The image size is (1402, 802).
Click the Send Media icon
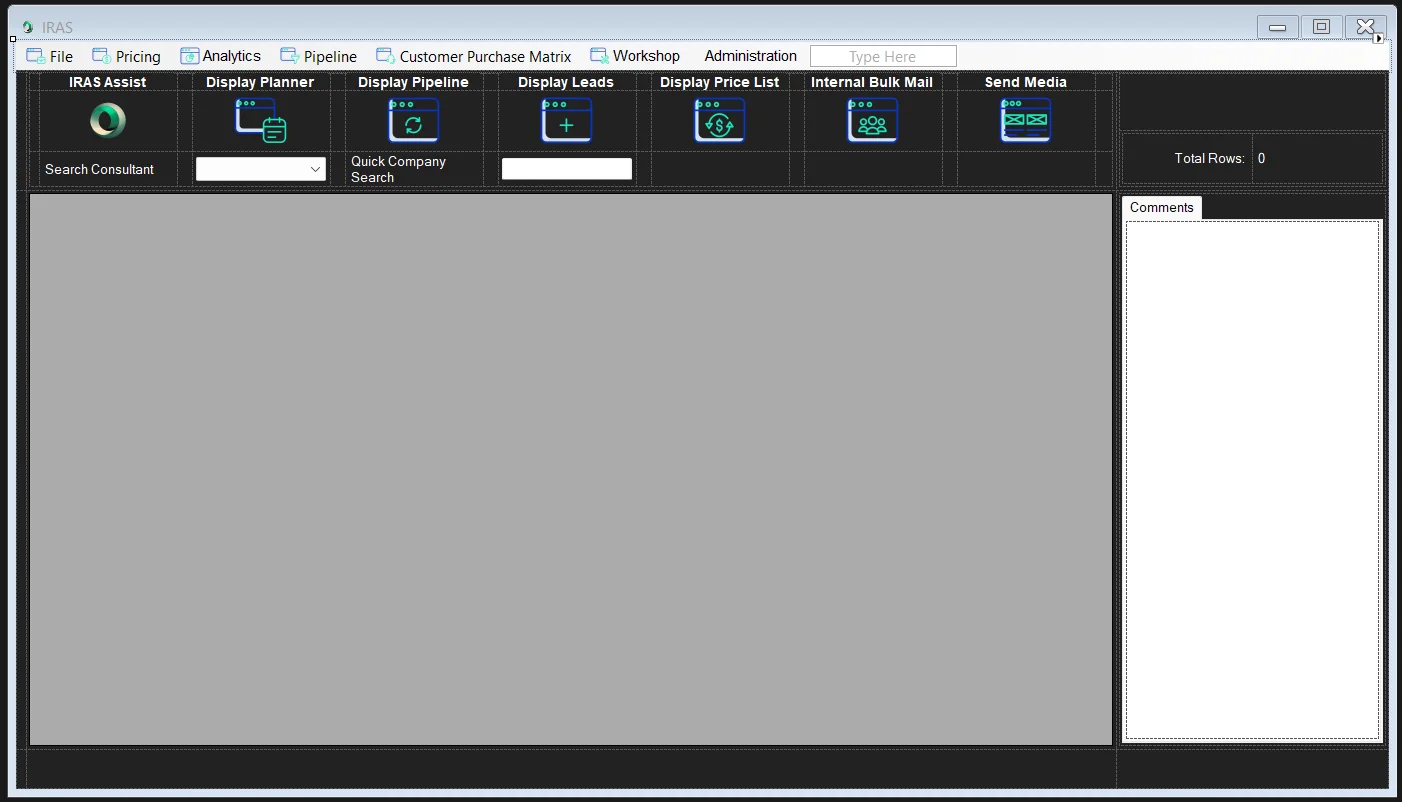(1025, 121)
